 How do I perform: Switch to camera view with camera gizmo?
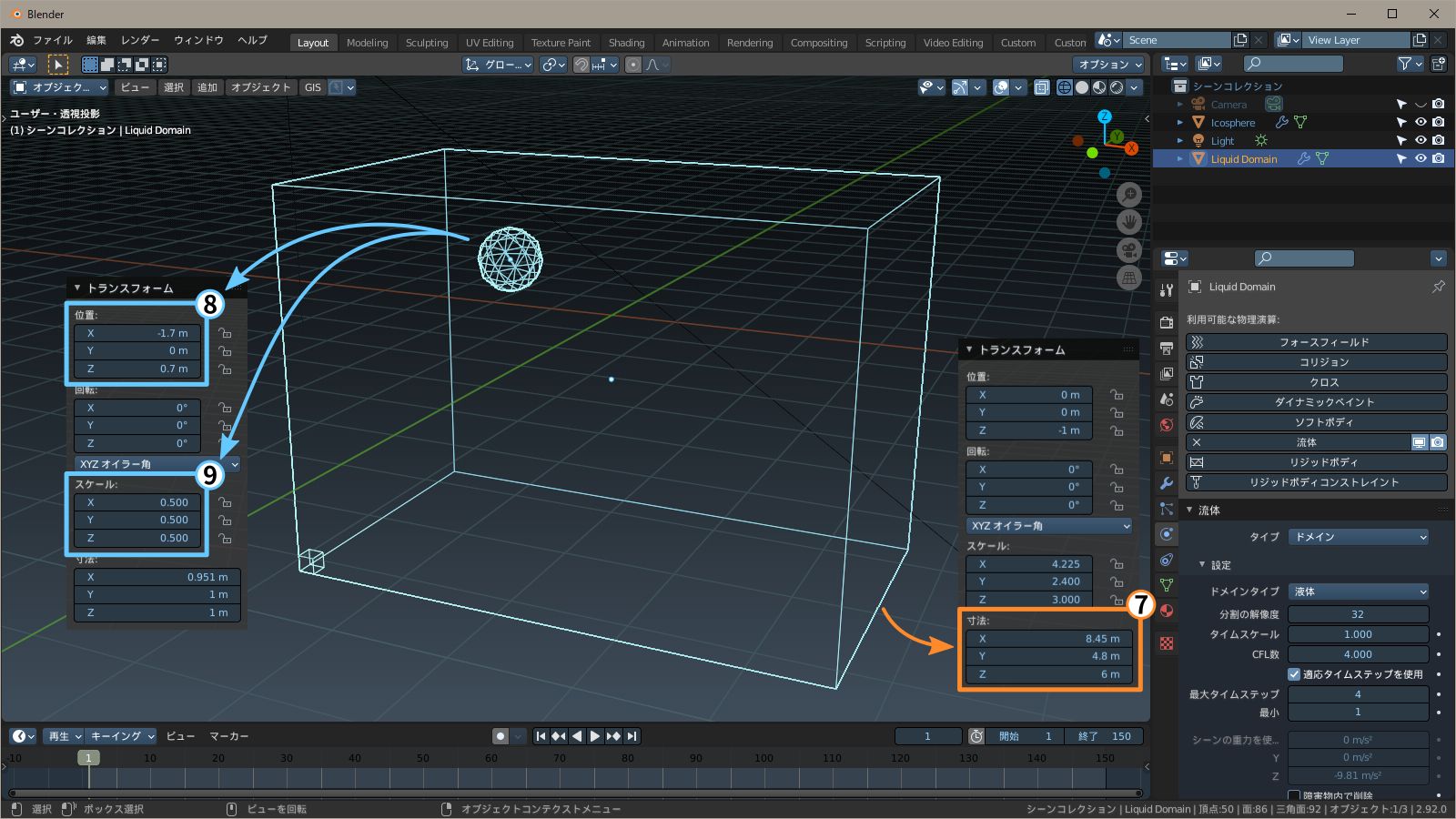1129,250
